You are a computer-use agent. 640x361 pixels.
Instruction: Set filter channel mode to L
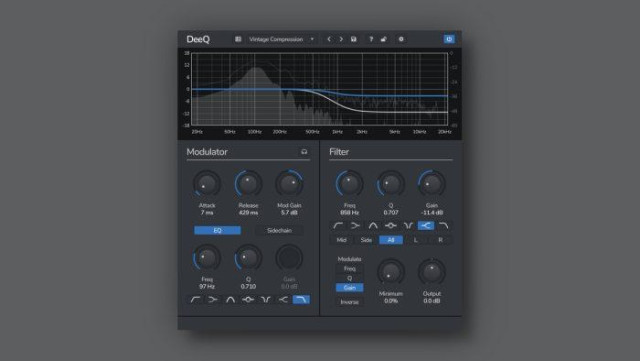tap(416, 240)
